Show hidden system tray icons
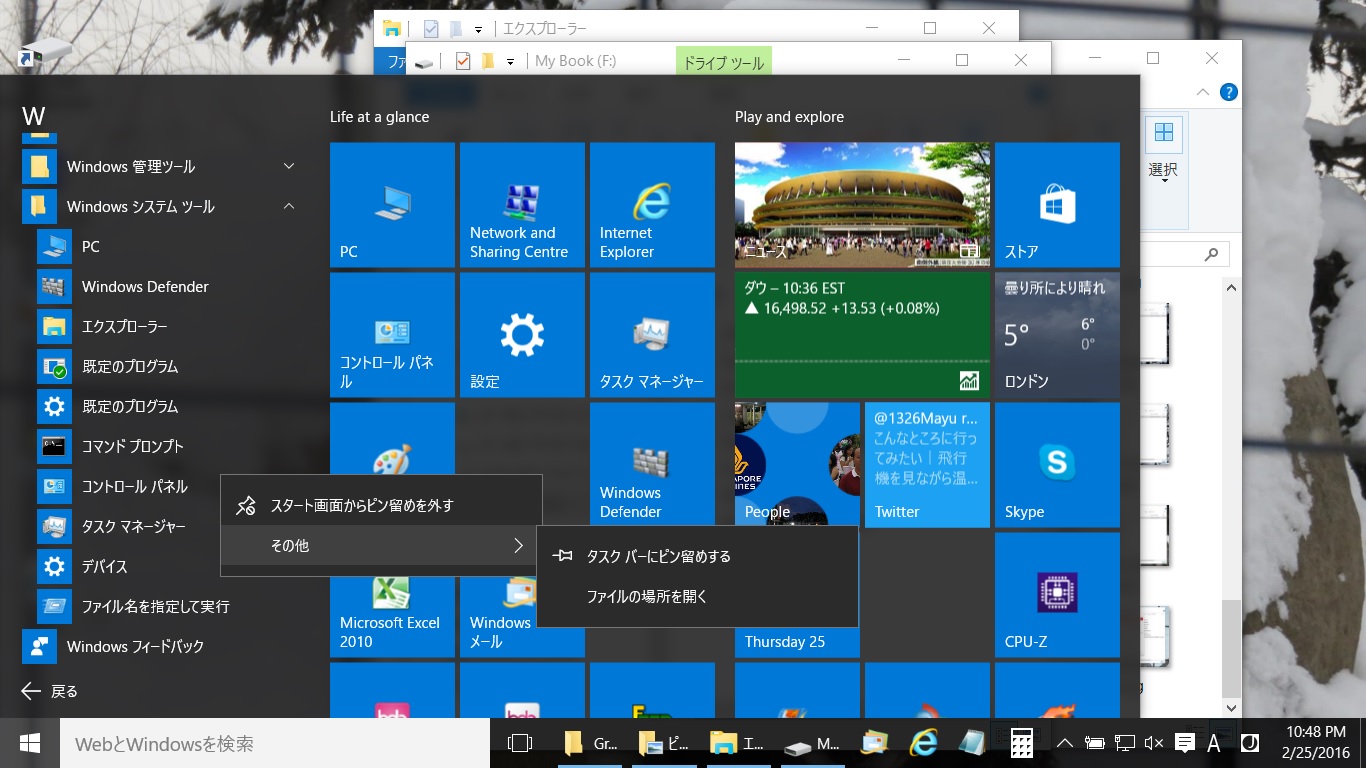The width and height of the screenshot is (1366, 768). (1065, 743)
